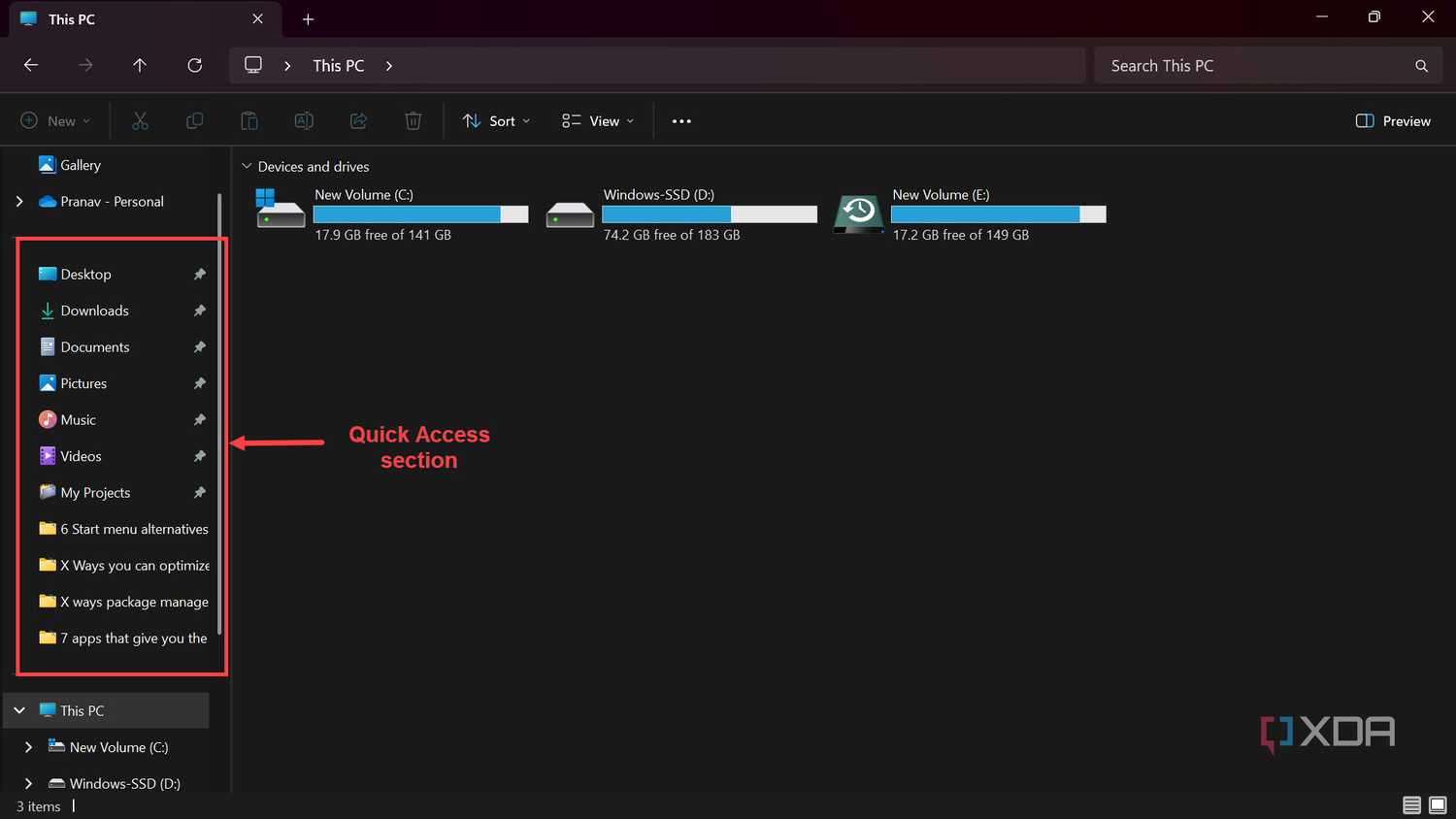Image resolution: width=1456 pixels, height=819 pixels.
Task: Add a new tab
Action: pos(308,19)
